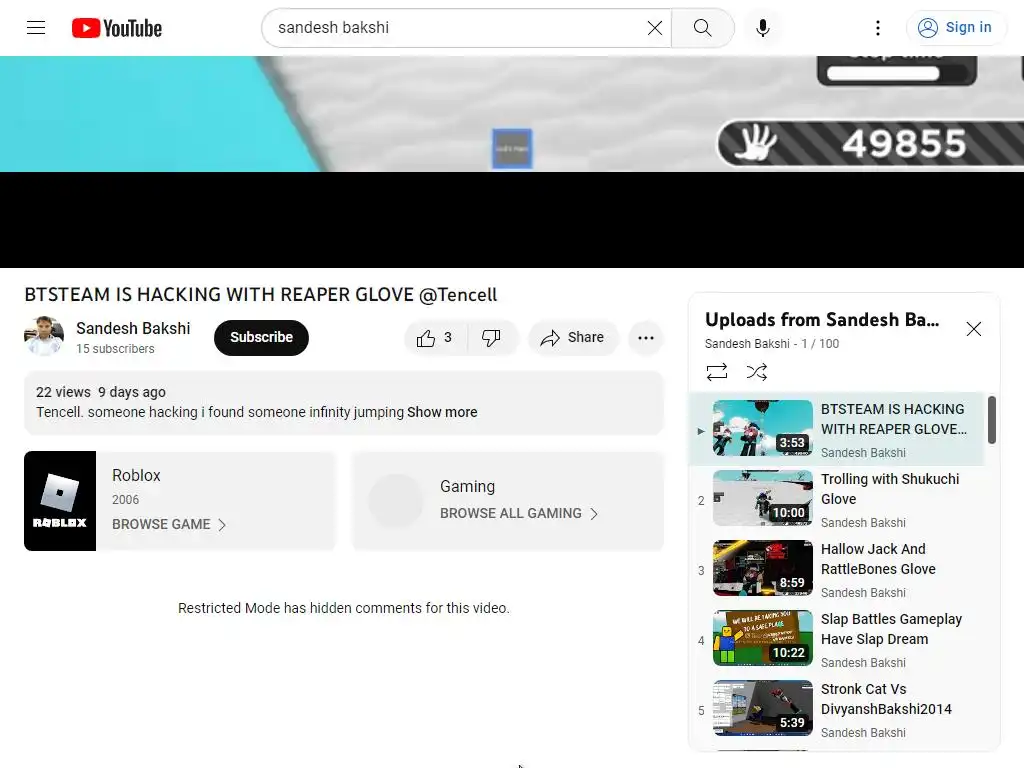Subscribe to Sandesh Bakshi channel
This screenshot has width=1024, height=768.
click(x=261, y=337)
